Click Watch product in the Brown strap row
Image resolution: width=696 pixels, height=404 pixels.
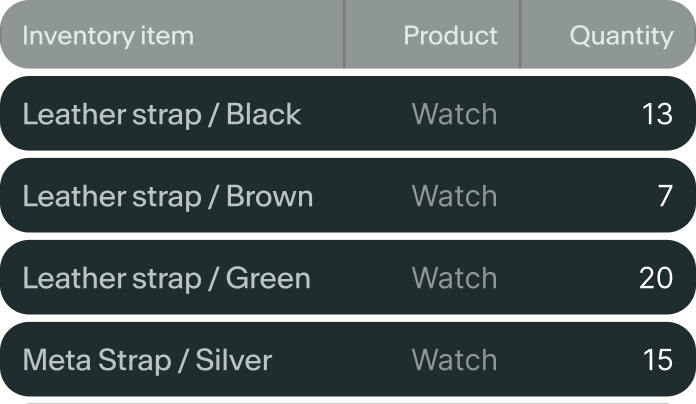coord(454,197)
